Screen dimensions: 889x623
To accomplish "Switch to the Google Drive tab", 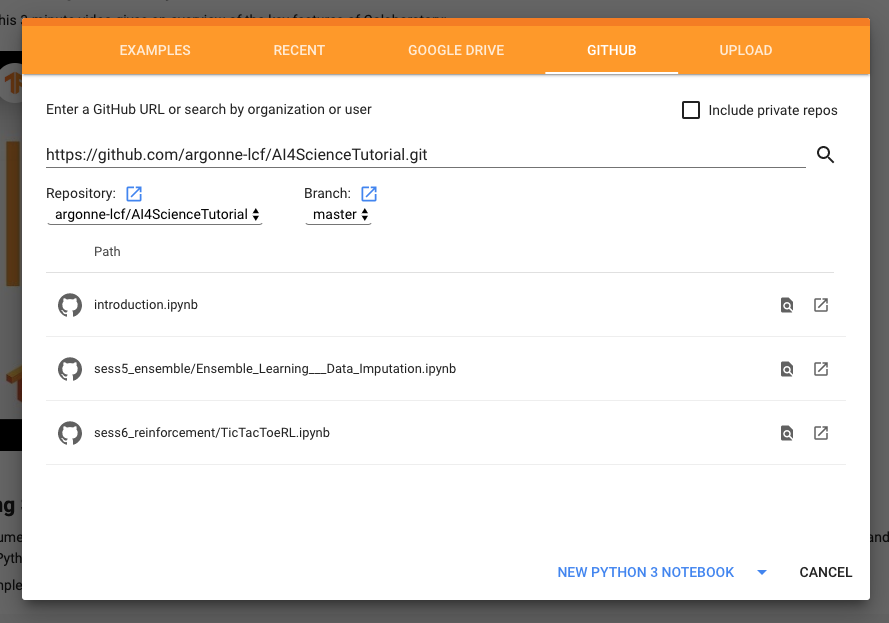I will click(456, 50).
